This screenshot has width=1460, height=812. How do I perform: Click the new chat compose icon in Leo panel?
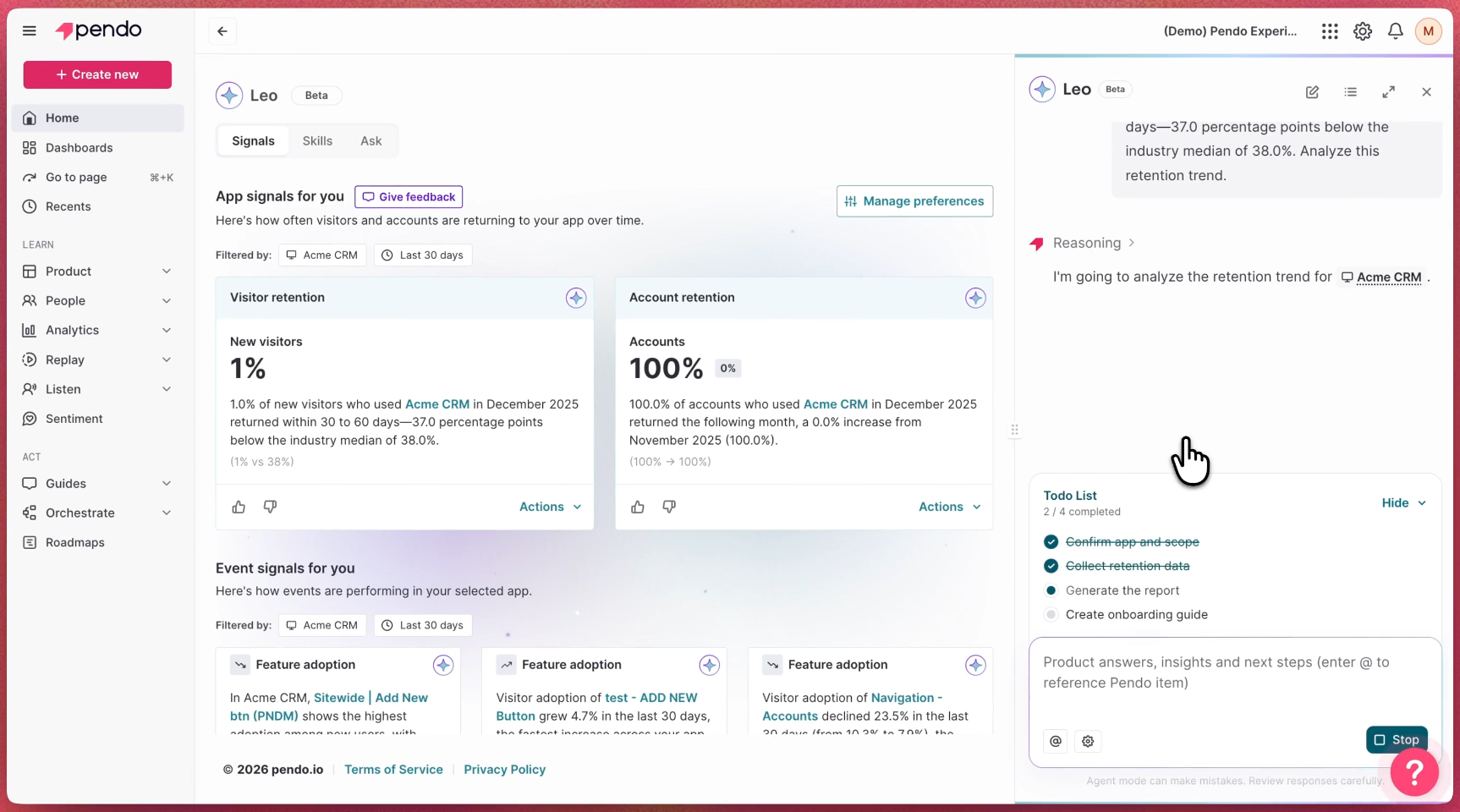tap(1312, 92)
